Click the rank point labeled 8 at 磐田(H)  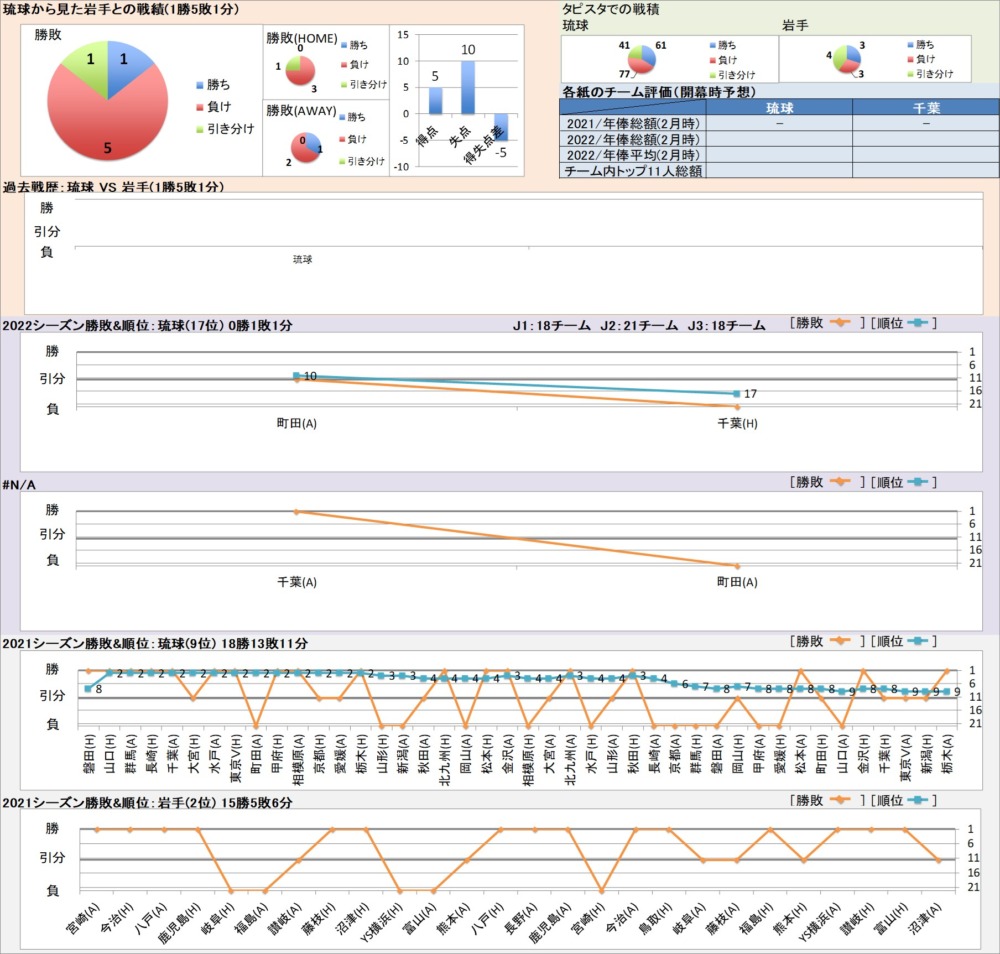tap(88, 689)
